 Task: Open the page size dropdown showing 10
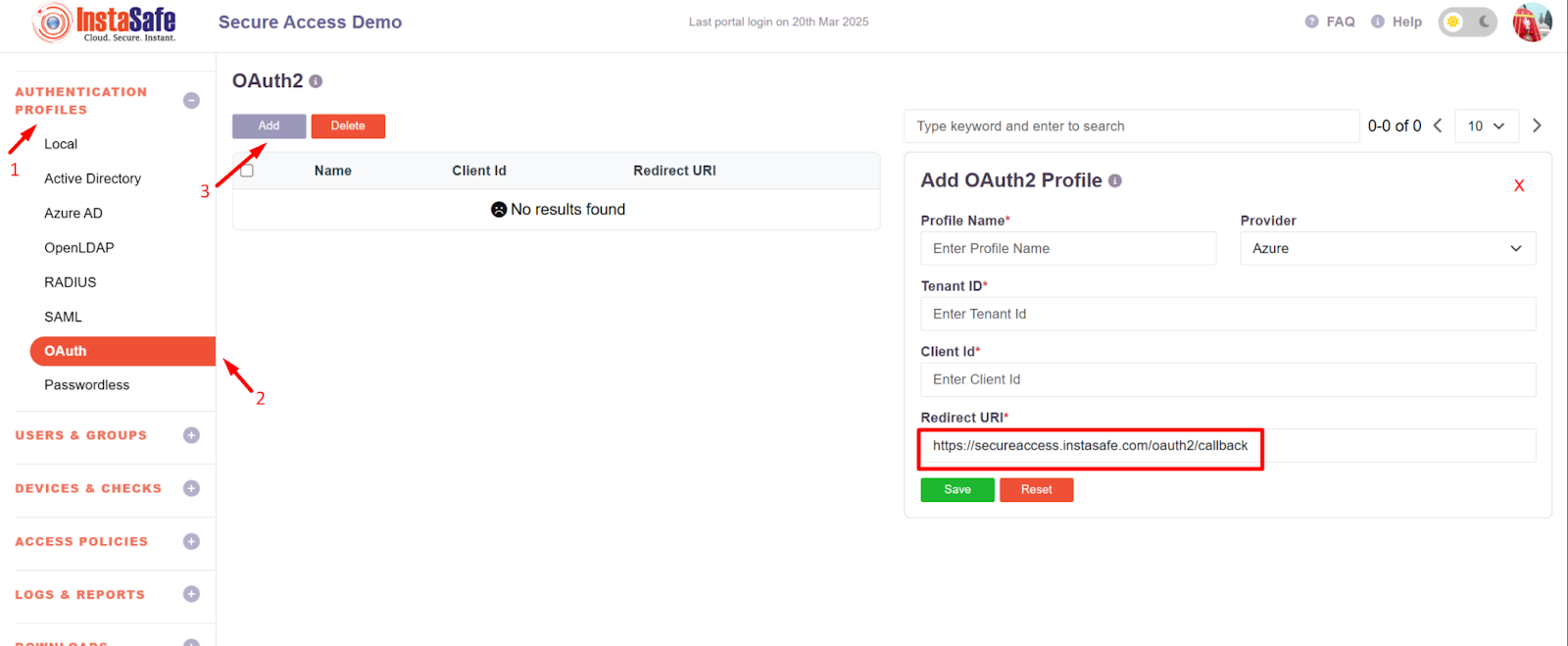point(1487,125)
